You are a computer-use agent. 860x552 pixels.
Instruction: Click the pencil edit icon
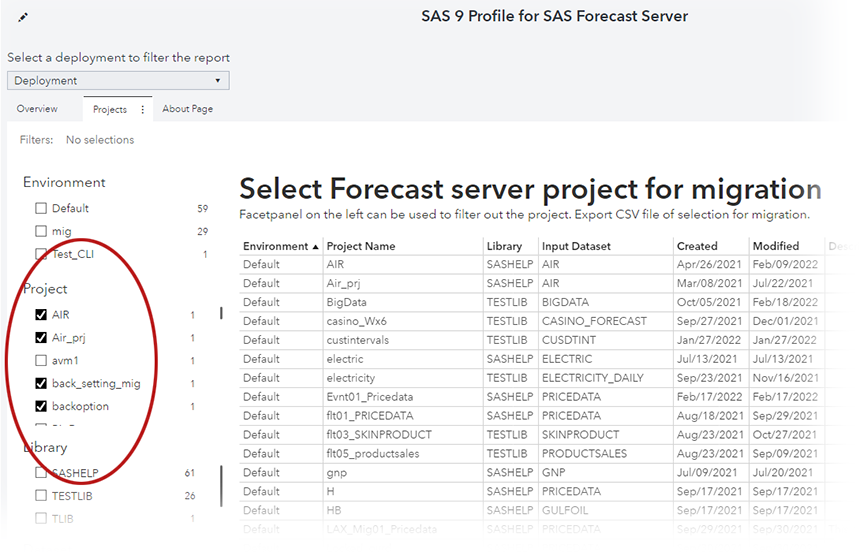click(22, 18)
